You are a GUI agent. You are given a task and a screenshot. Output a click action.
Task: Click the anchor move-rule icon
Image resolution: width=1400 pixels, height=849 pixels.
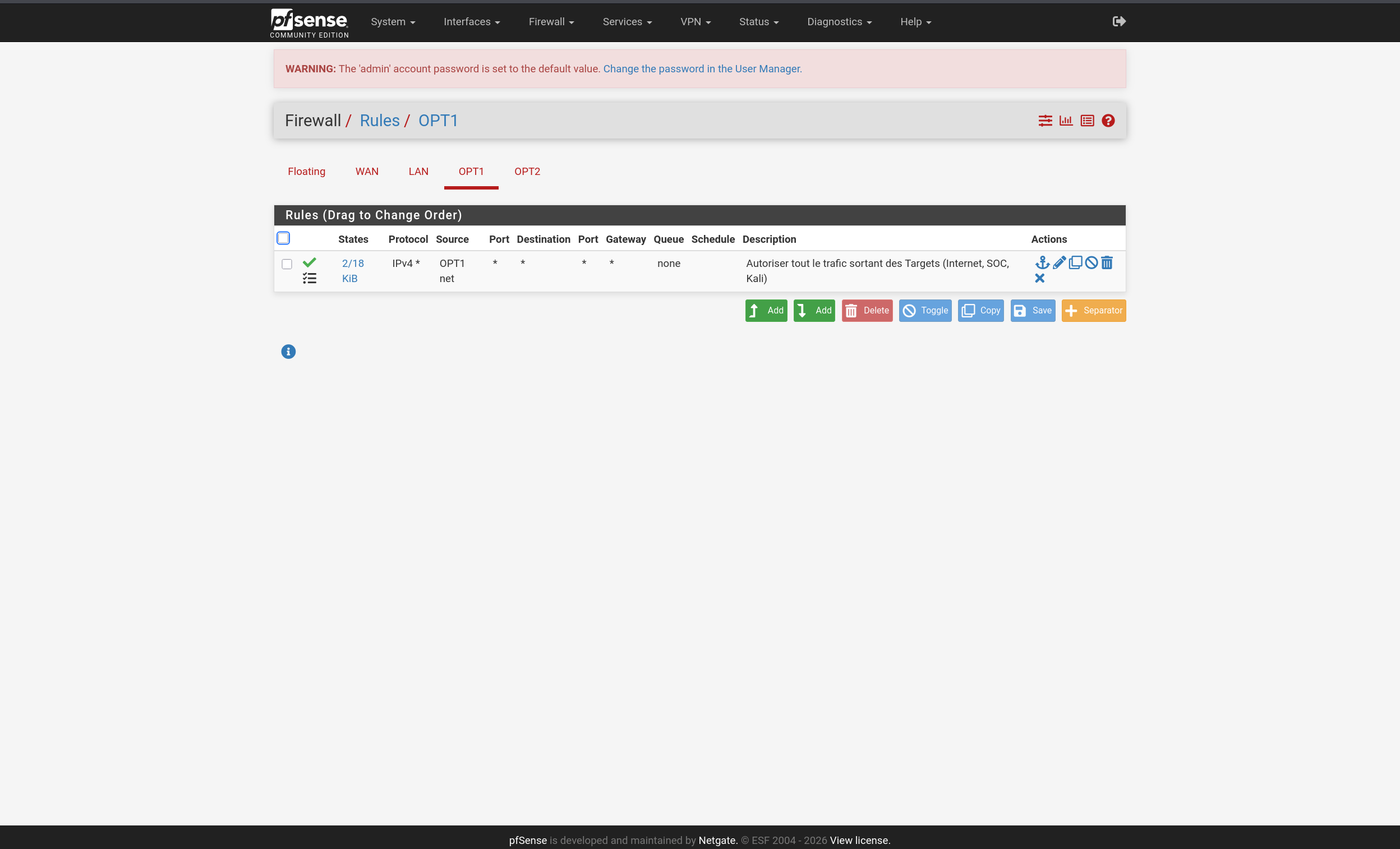tap(1042, 262)
